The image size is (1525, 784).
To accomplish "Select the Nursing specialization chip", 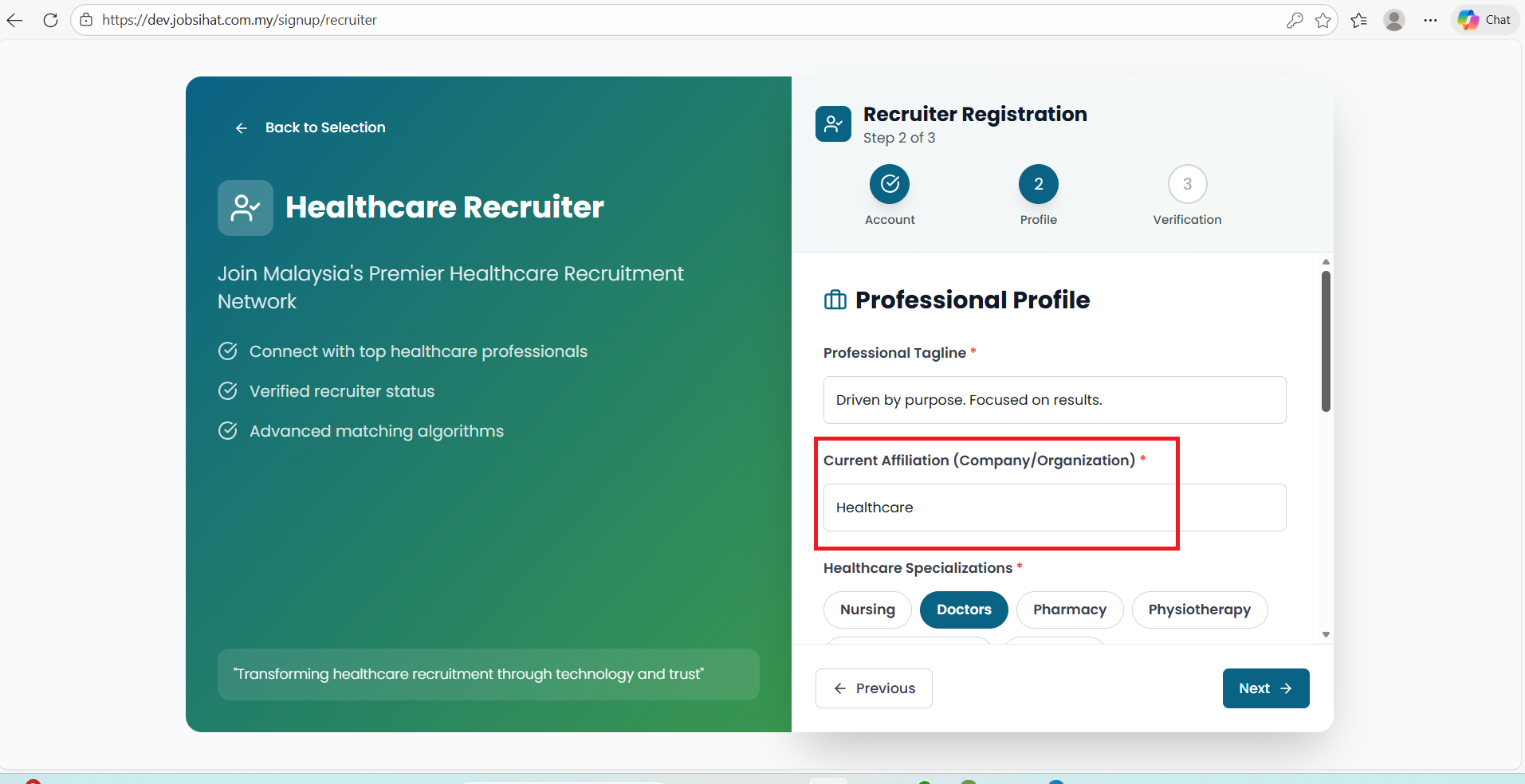I will click(867, 610).
